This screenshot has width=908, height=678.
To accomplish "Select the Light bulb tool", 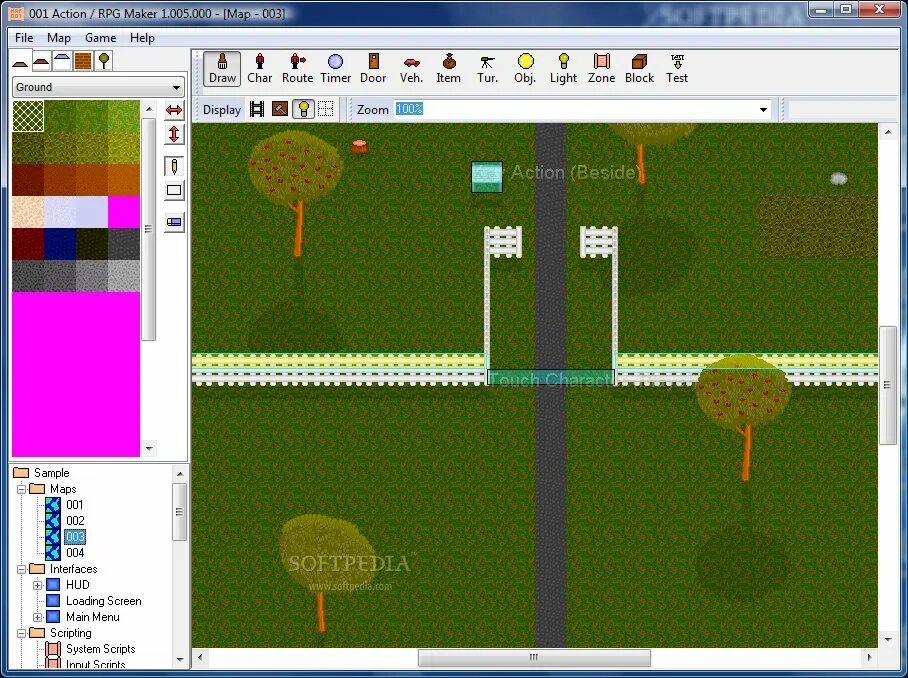I will tap(563, 69).
